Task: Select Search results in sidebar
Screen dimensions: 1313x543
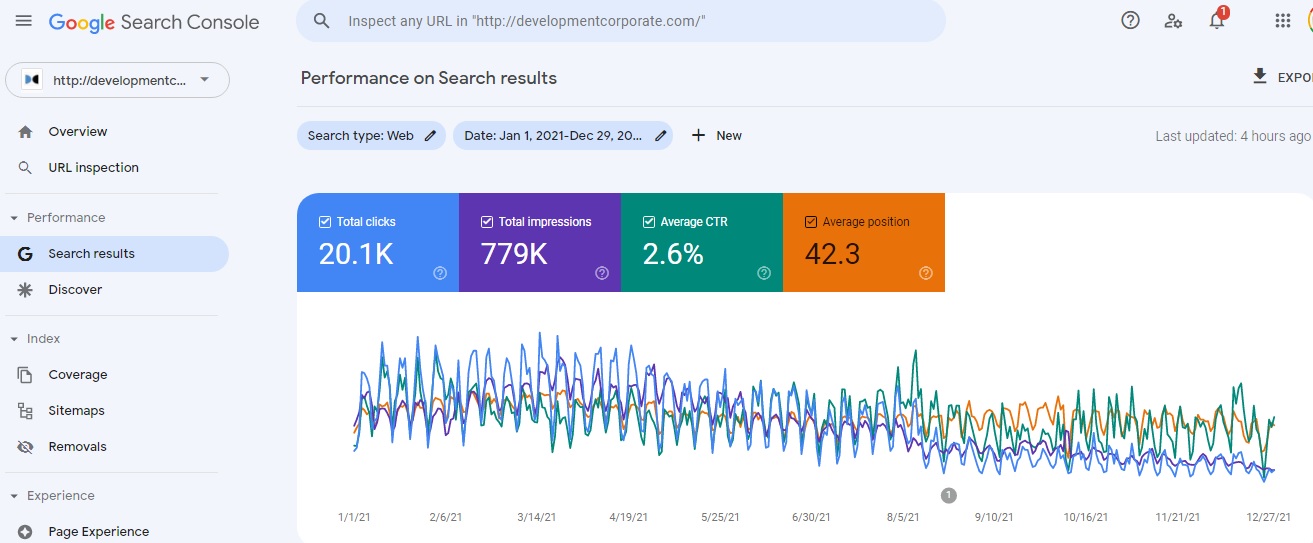Action: pyautogui.click(x=115, y=254)
